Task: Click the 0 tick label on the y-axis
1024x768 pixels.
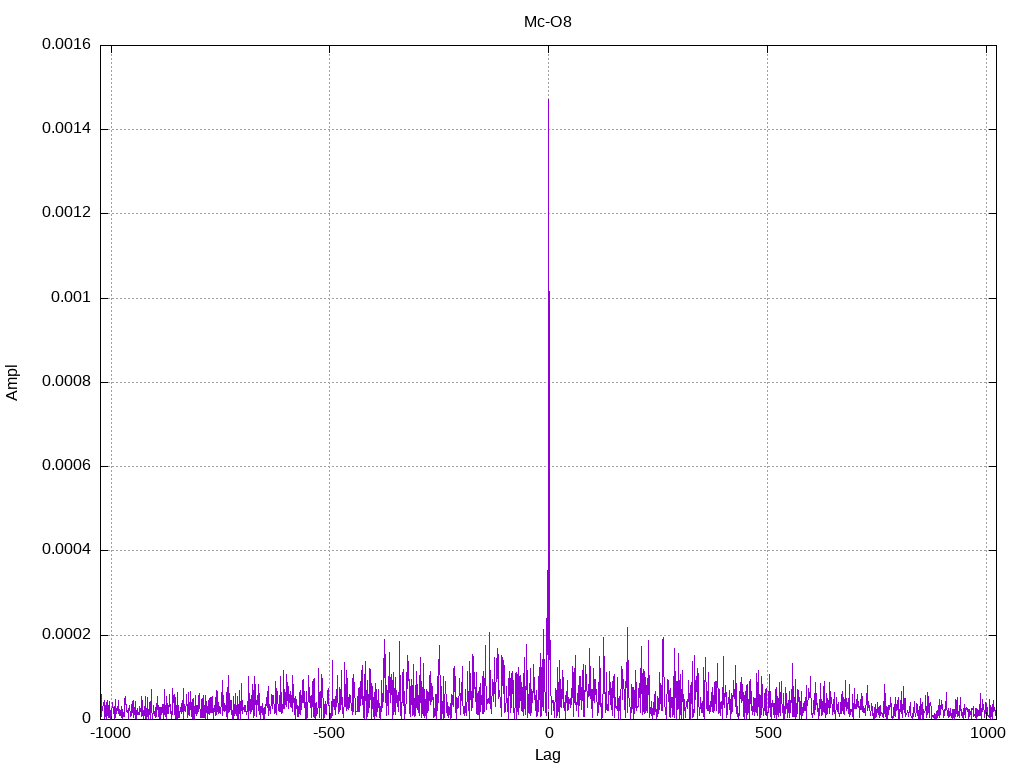Action: click(x=86, y=719)
